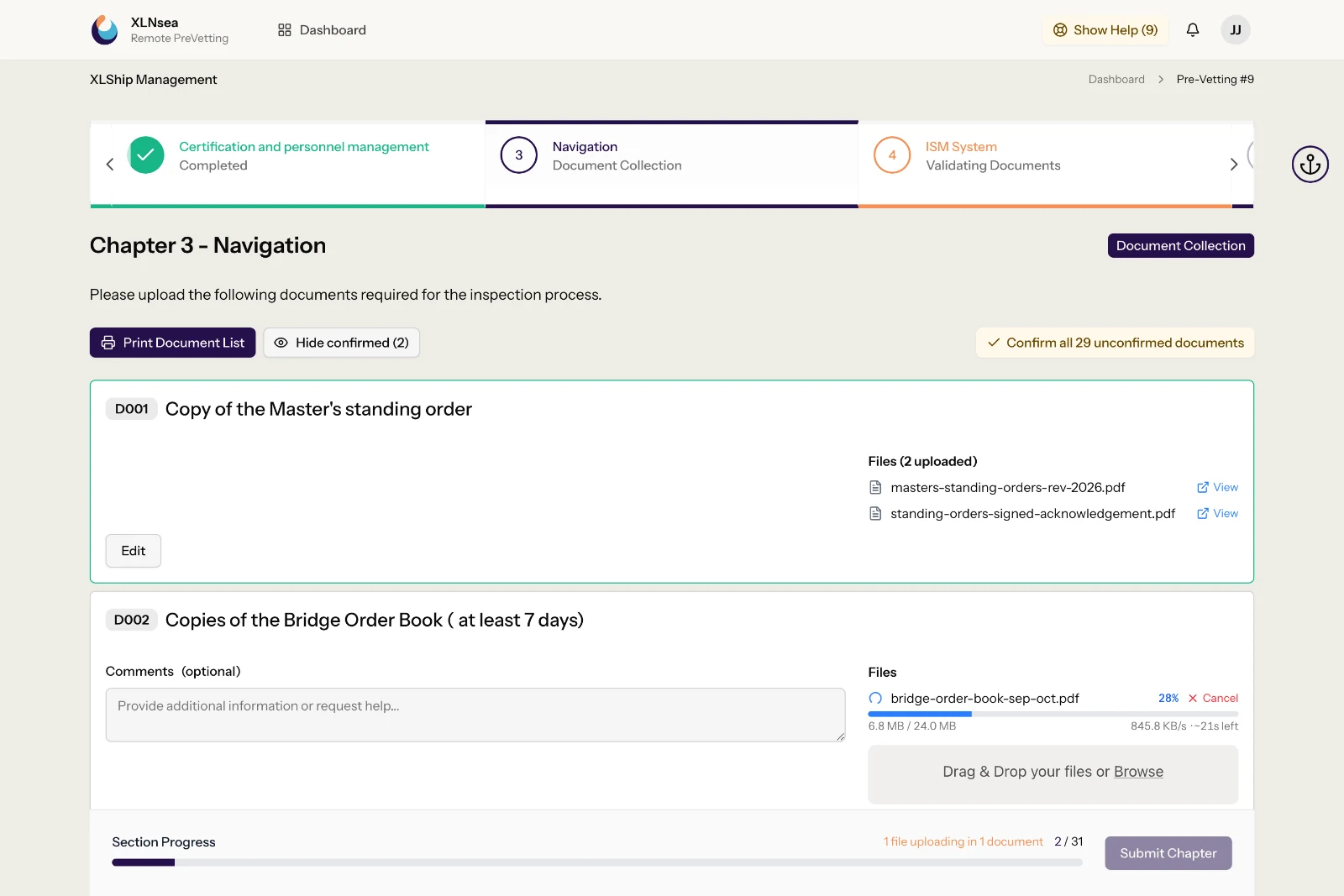Click the step 4 number circle
The image size is (1344, 896).
click(892, 155)
